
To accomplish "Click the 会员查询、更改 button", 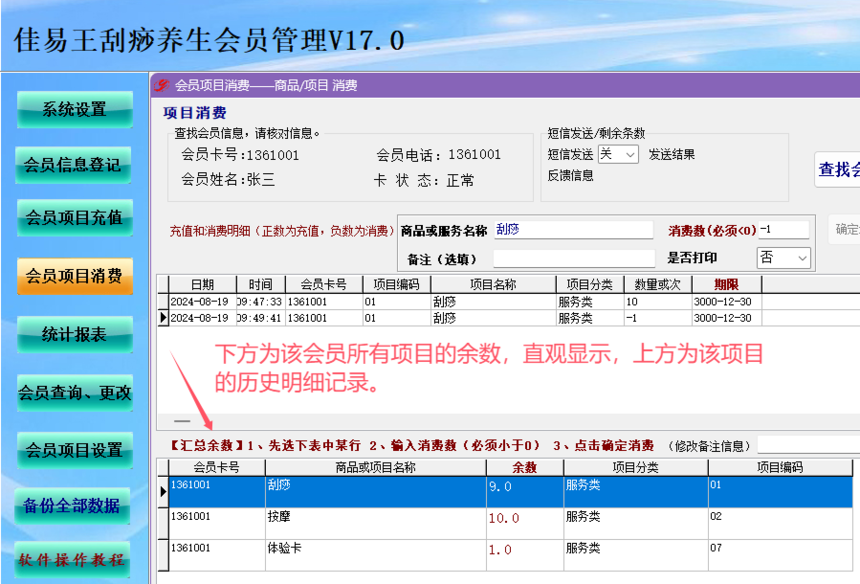I will tap(75, 393).
